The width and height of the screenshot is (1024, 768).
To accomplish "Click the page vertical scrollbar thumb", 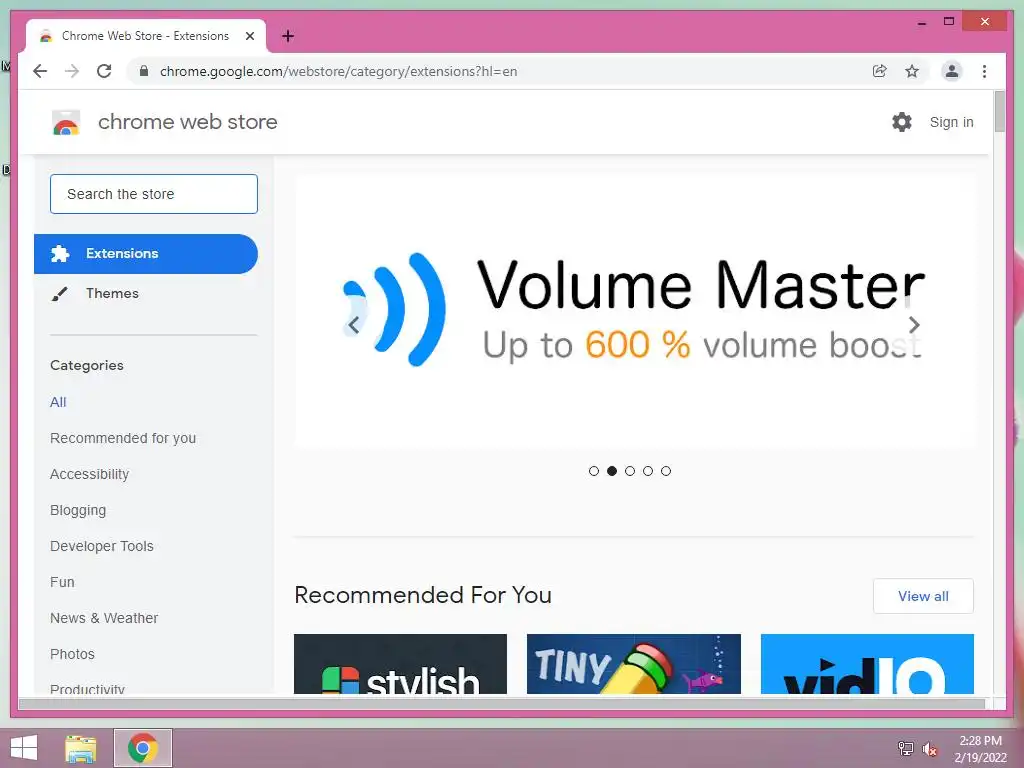I will tap(1000, 112).
